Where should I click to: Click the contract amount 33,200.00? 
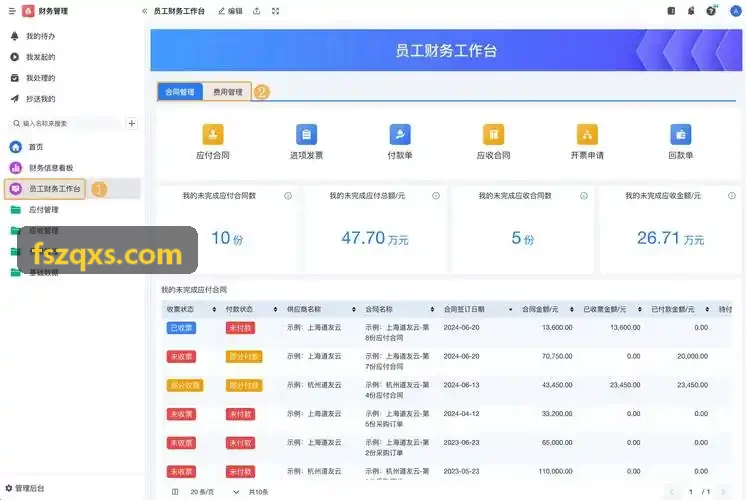click(557, 414)
